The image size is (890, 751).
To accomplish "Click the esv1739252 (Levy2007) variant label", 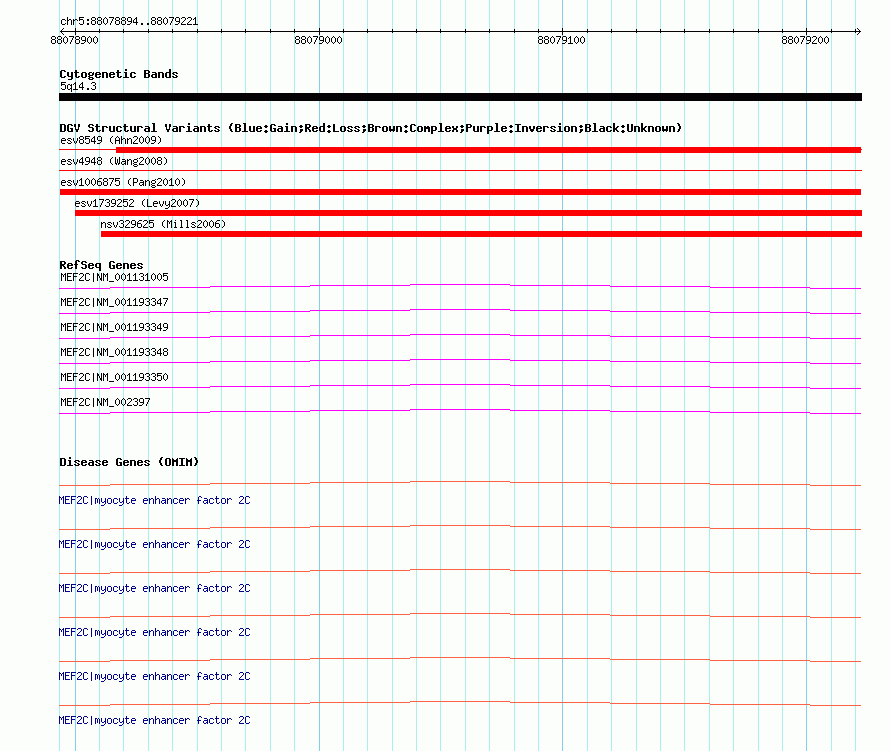I will point(137,203).
